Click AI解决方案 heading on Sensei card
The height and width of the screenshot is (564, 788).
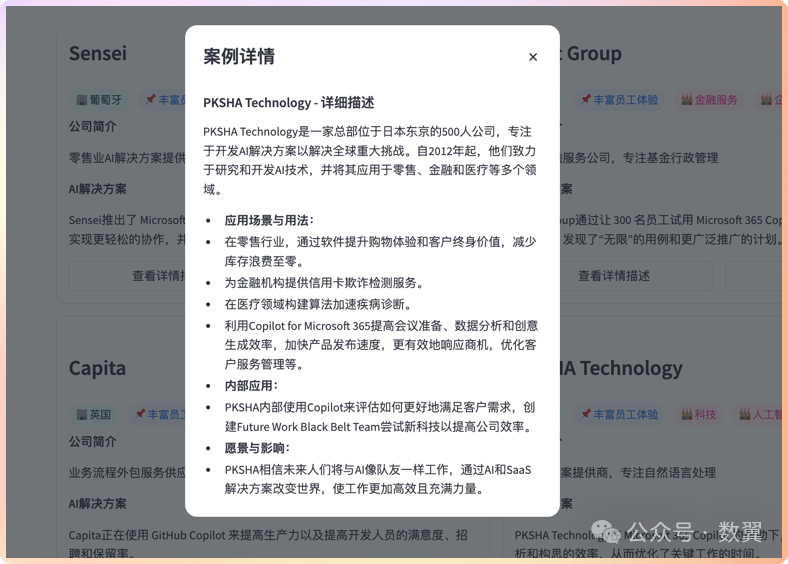tap(97, 190)
